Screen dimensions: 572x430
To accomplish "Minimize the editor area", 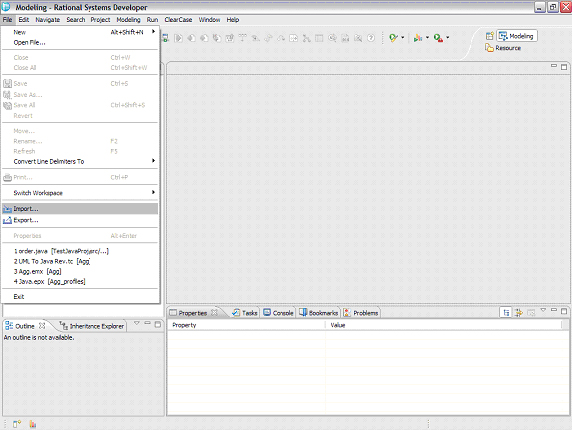I will [x=554, y=66].
